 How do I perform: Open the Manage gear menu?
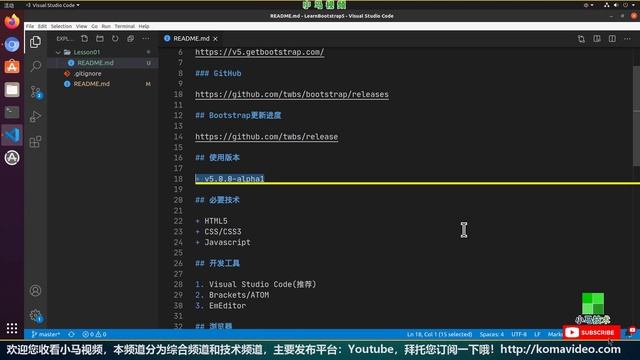(x=36, y=315)
